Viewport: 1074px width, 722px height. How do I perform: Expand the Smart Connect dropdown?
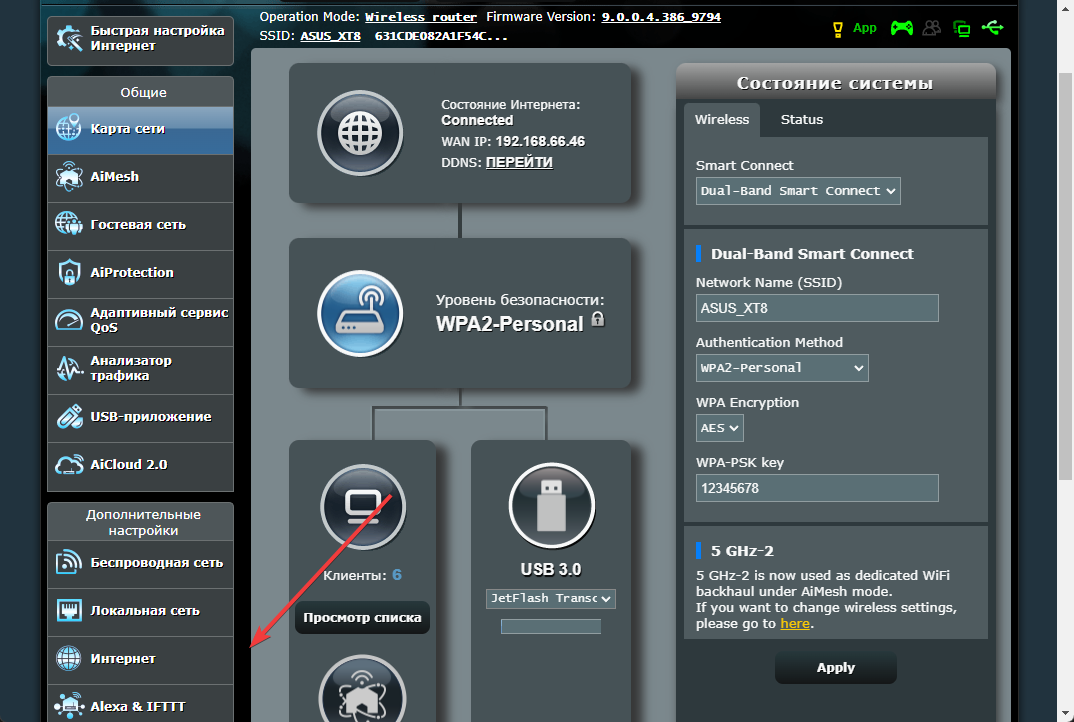798,191
